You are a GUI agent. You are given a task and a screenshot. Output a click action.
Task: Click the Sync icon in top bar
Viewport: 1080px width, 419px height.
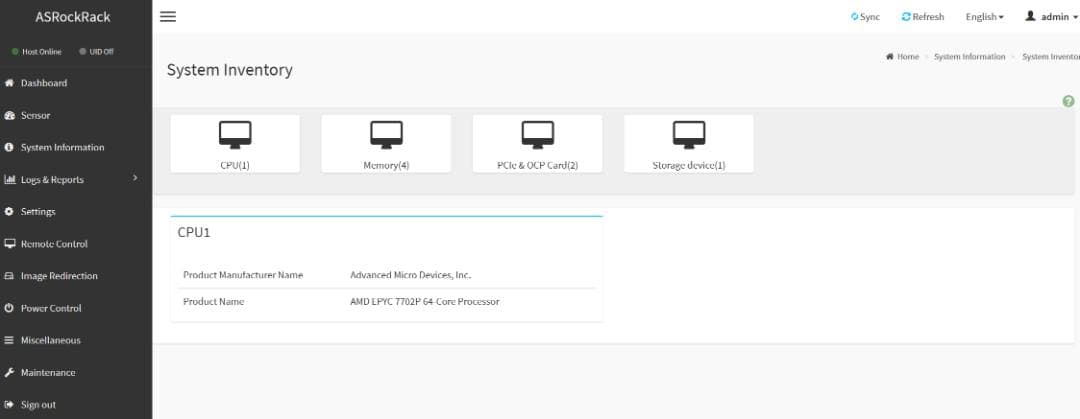click(855, 17)
